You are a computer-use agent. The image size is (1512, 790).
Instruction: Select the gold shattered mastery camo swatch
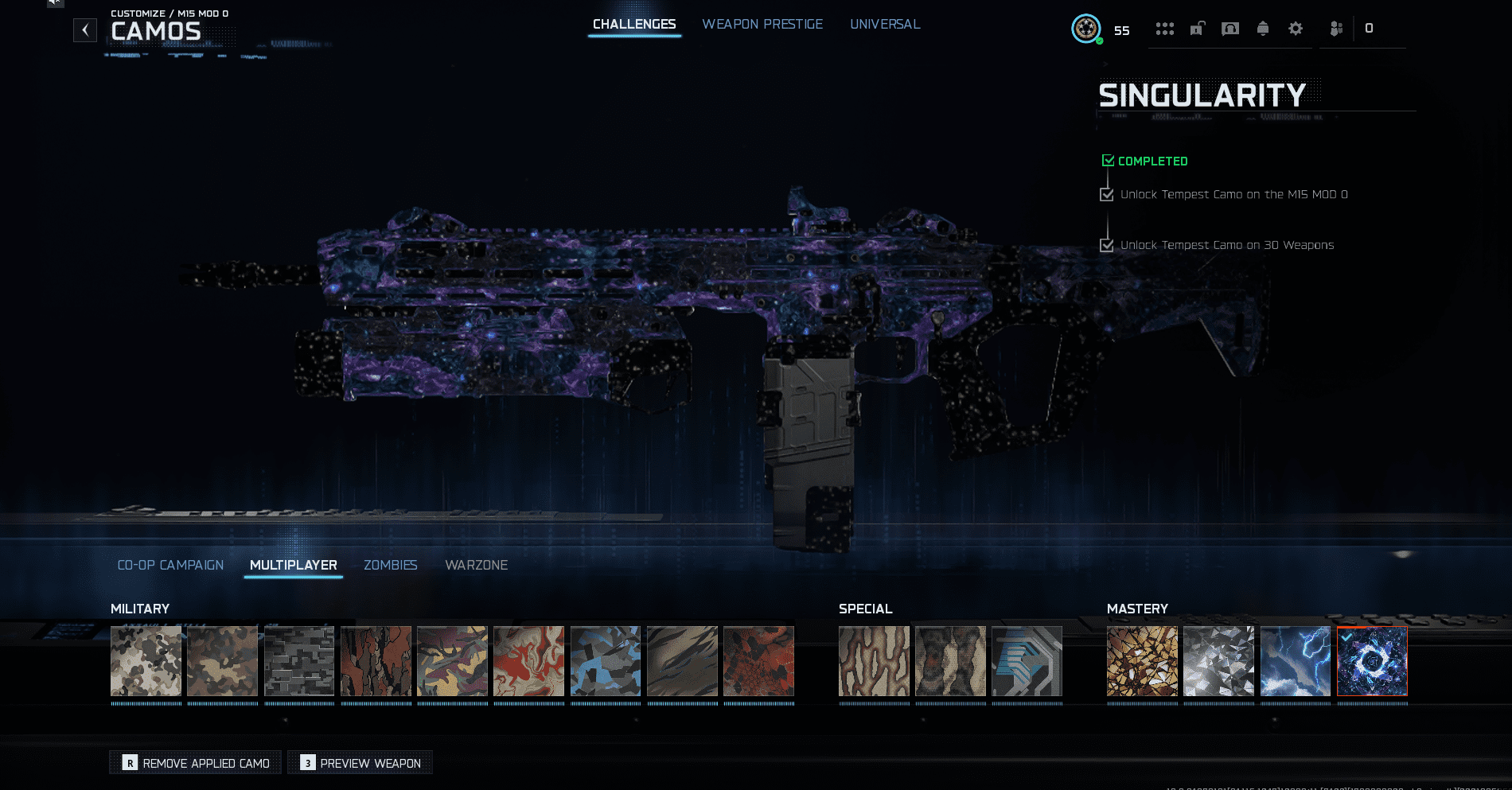tap(1142, 661)
